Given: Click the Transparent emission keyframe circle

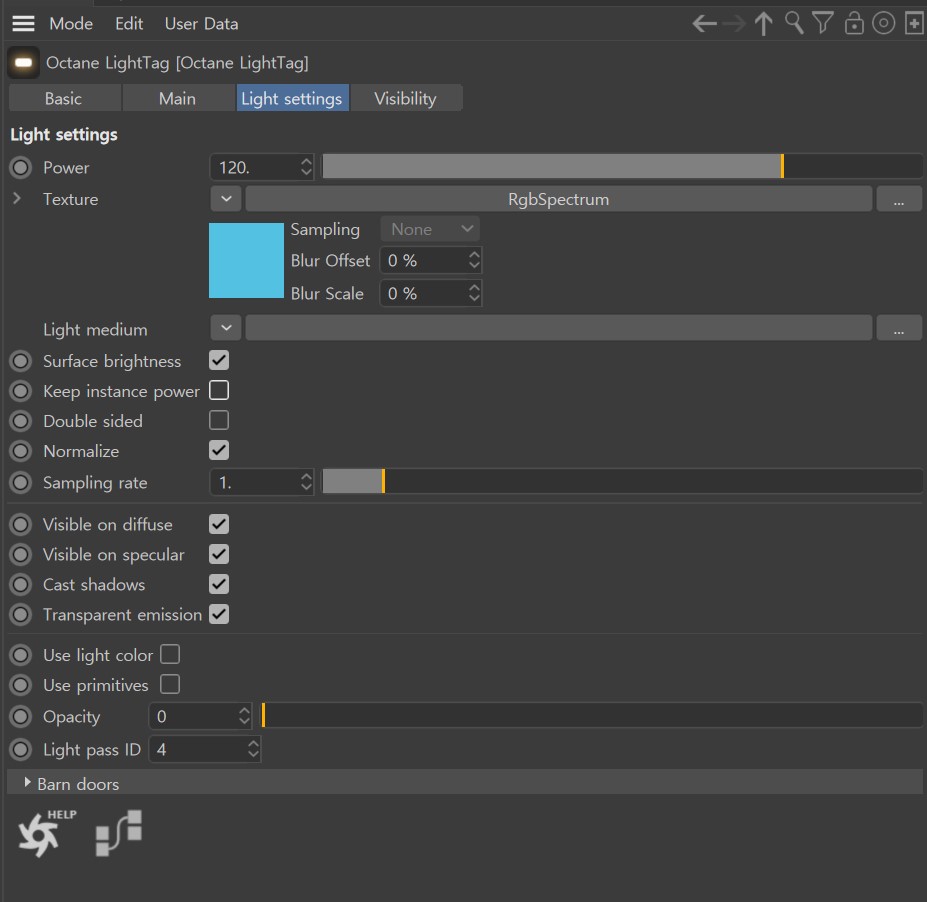Looking at the screenshot, I should tap(21, 615).
